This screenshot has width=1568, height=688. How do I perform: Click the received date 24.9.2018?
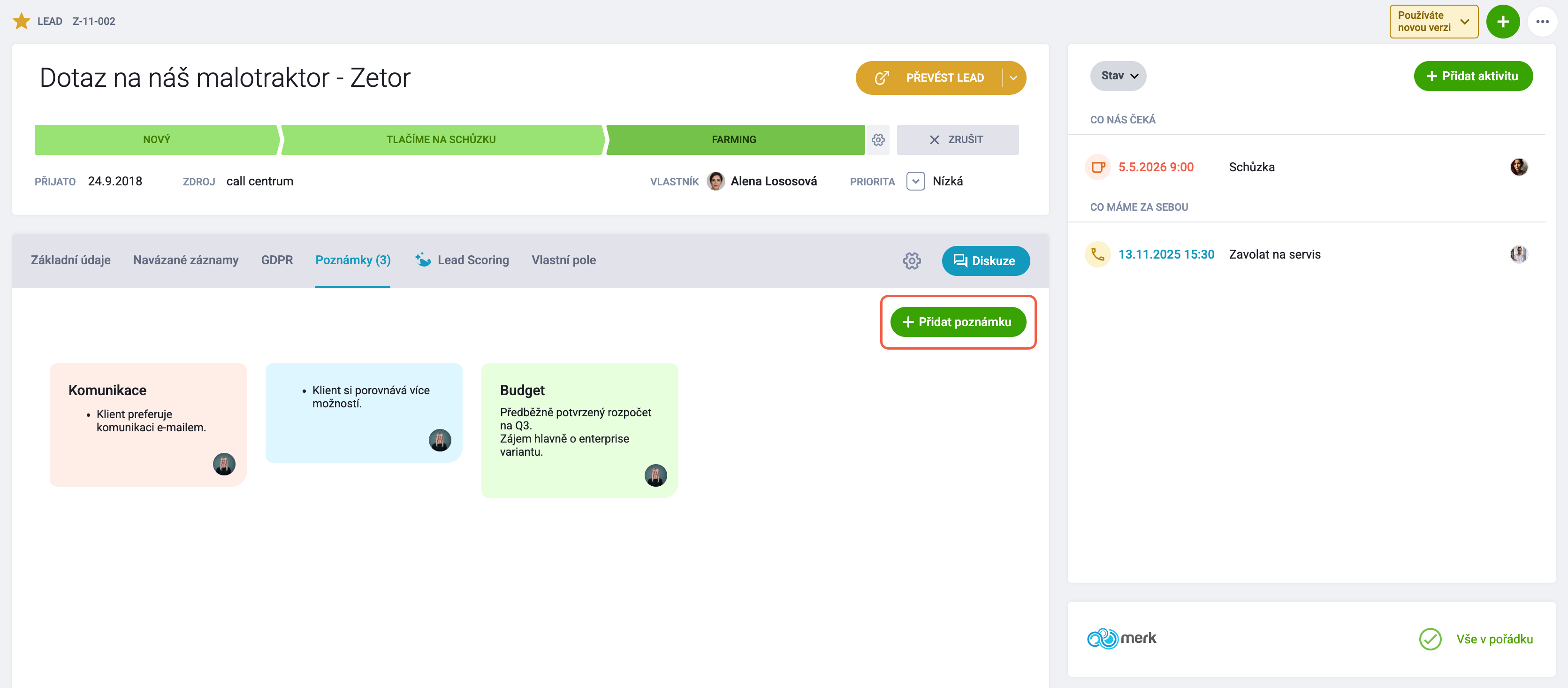(x=115, y=181)
